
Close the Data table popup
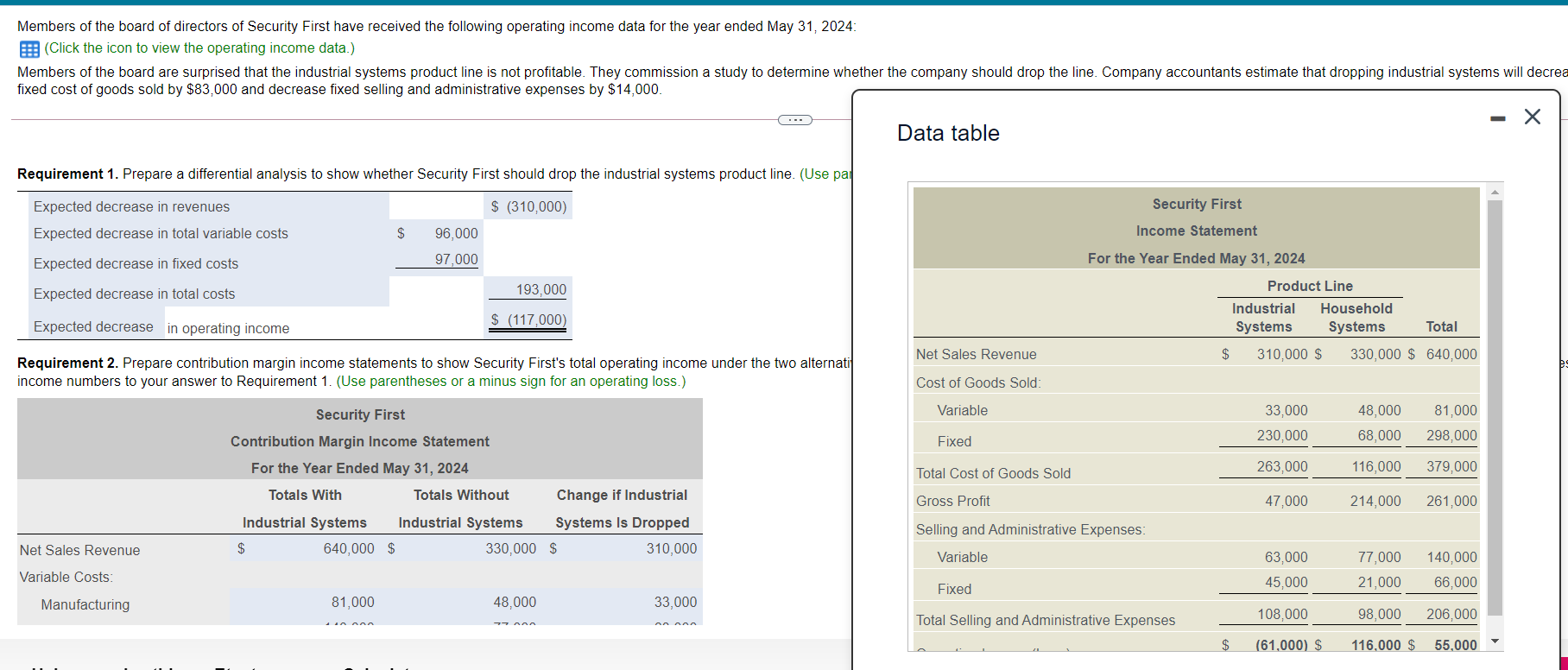point(1533,117)
